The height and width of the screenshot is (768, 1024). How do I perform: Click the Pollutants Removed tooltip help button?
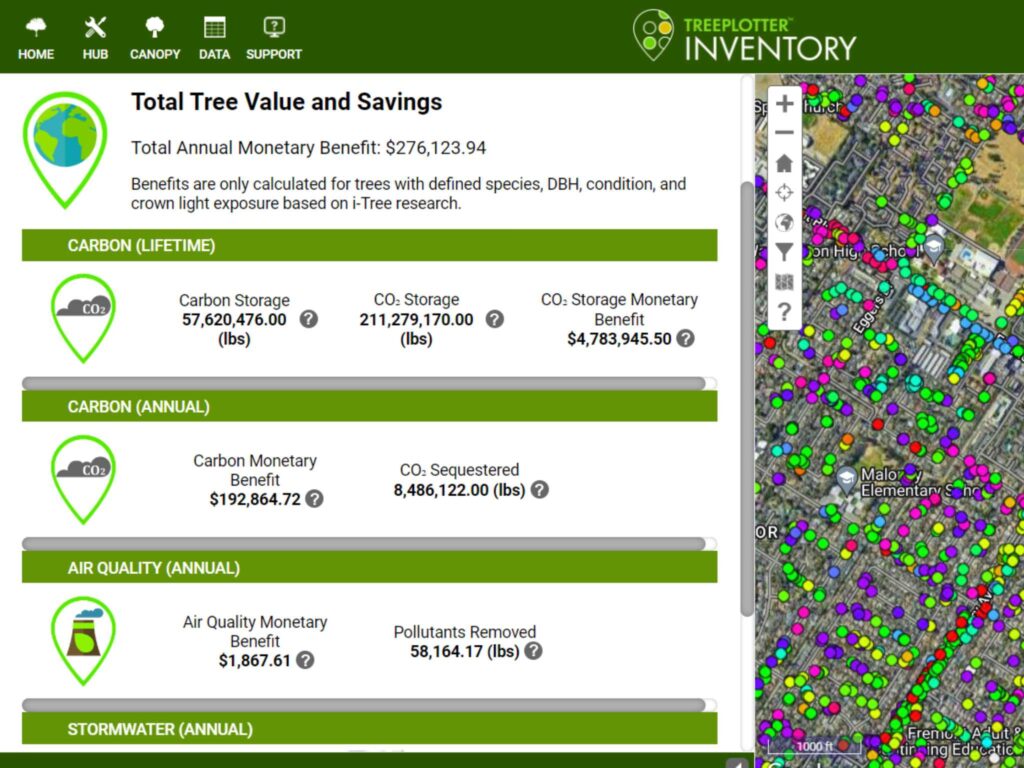tap(533, 650)
